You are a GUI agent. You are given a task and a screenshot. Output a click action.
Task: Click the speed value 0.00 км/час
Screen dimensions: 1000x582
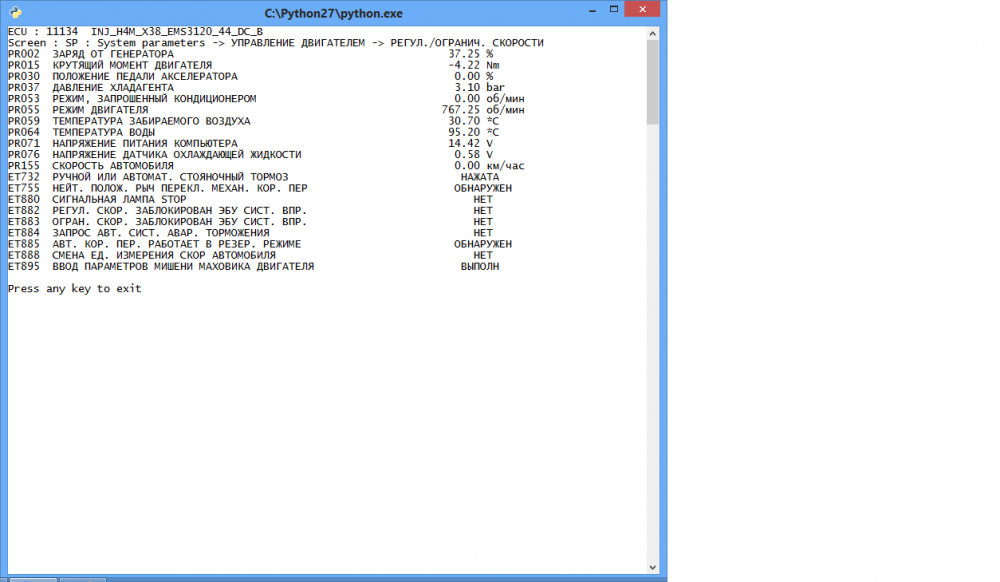[489, 166]
